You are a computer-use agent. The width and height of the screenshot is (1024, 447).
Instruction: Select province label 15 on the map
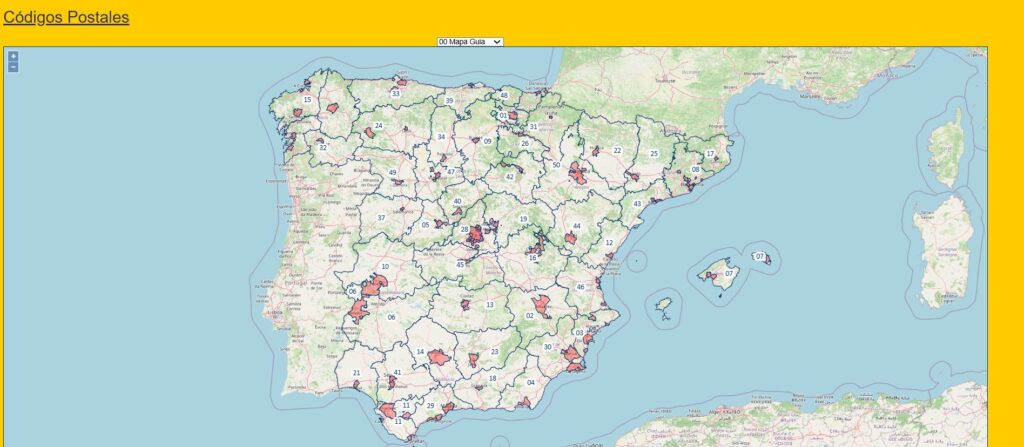click(x=307, y=100)
